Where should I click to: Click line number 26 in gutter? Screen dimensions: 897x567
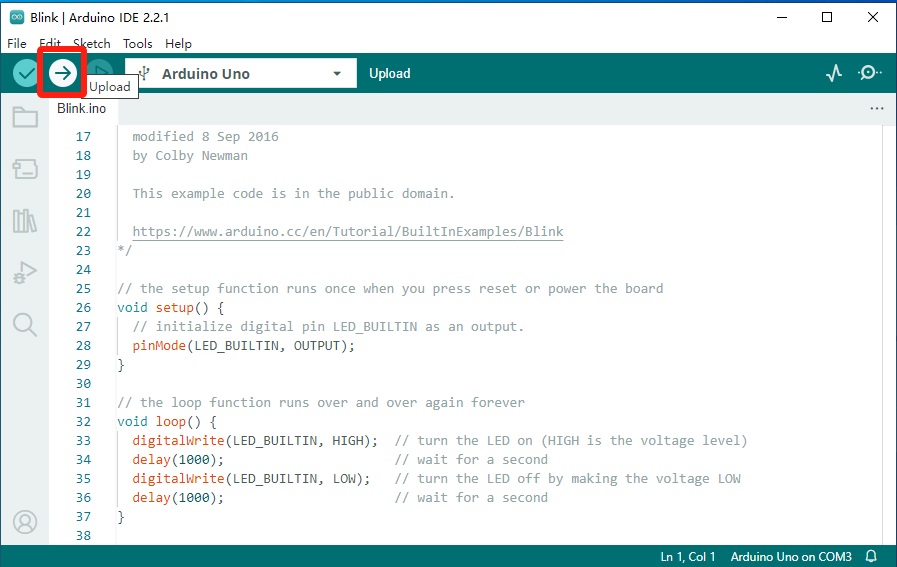pyautogui.click(x=84, y=308)
